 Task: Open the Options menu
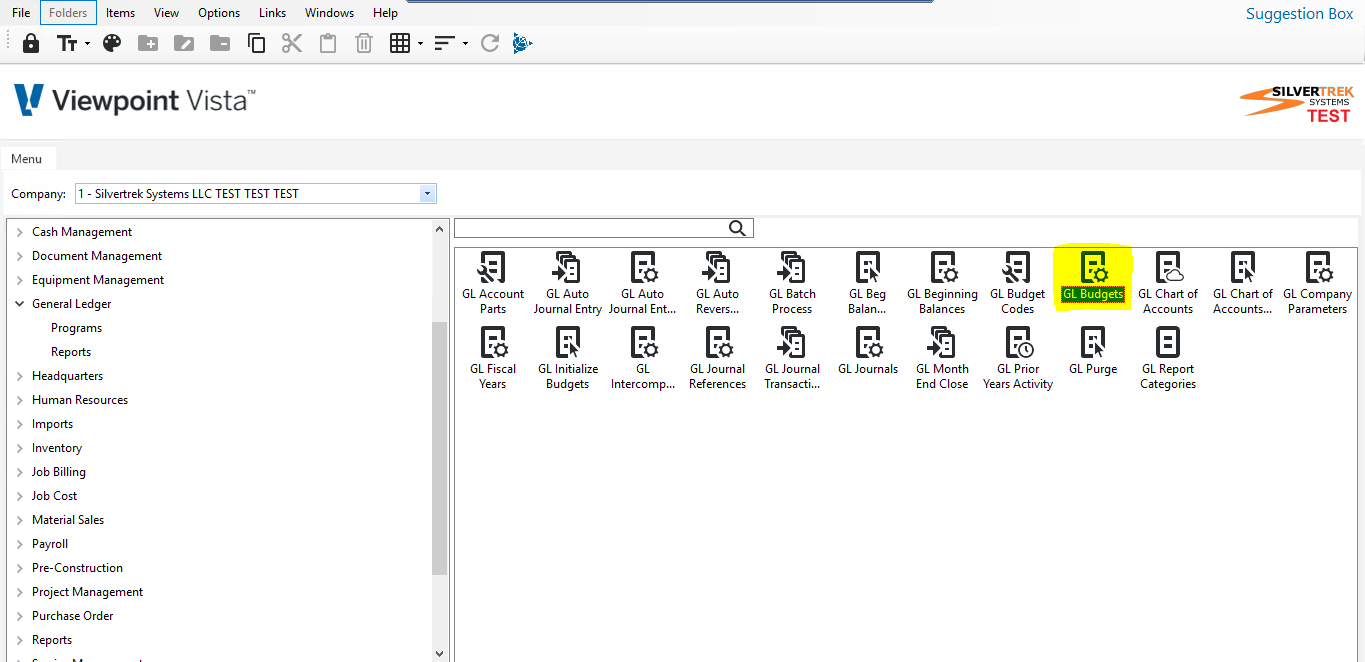pyautogui.click(x=219, y=13)
